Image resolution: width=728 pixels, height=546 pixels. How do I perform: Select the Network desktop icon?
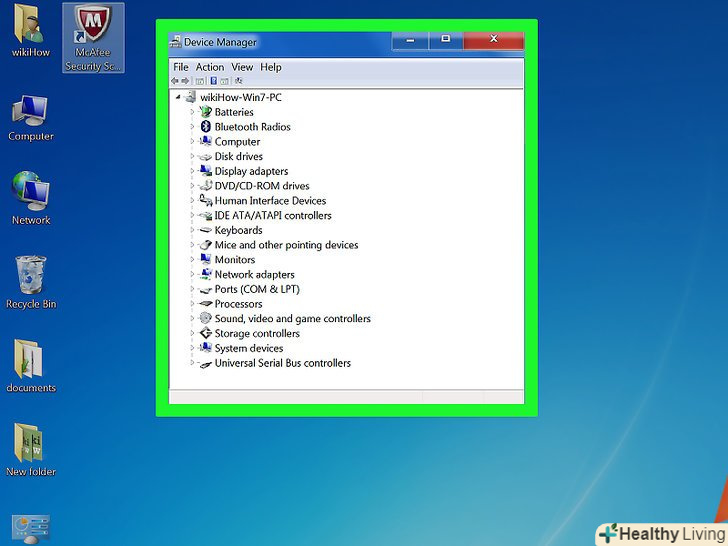point(30,197)
